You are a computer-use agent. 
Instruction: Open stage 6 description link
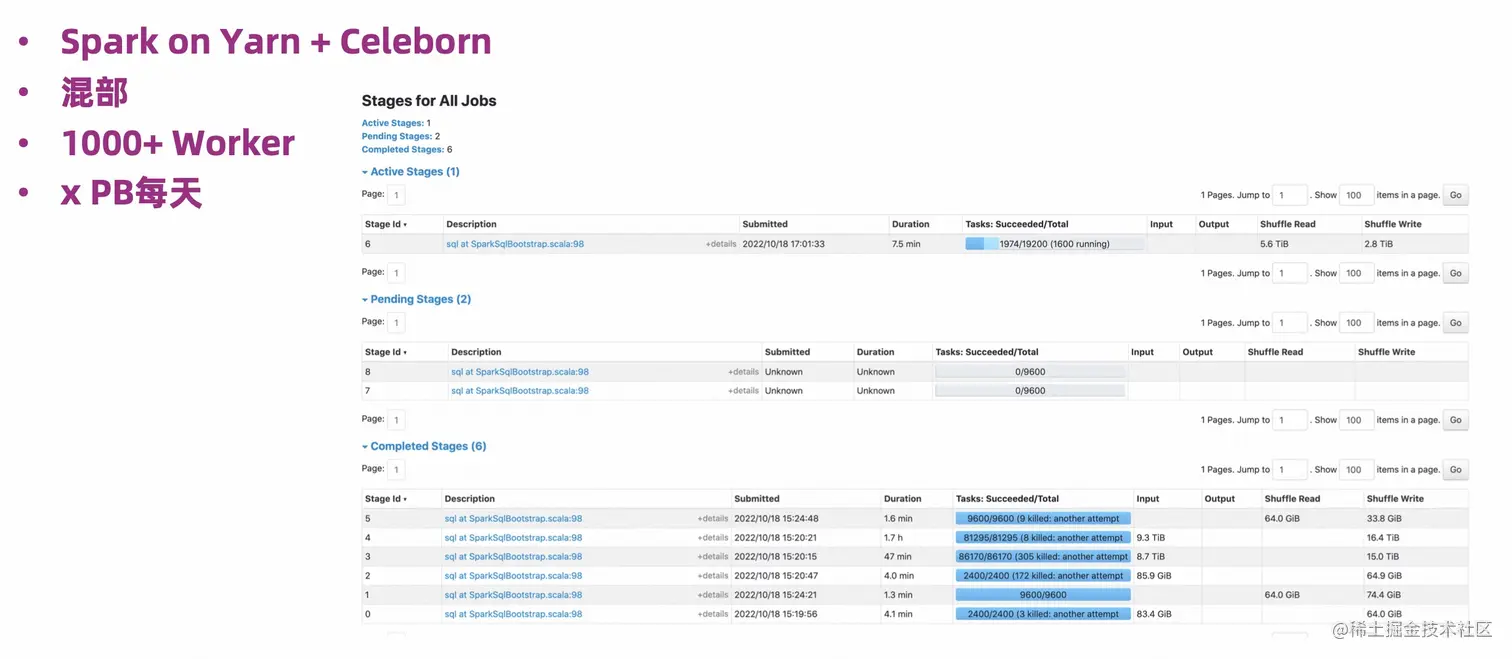[x=515, y=244]
